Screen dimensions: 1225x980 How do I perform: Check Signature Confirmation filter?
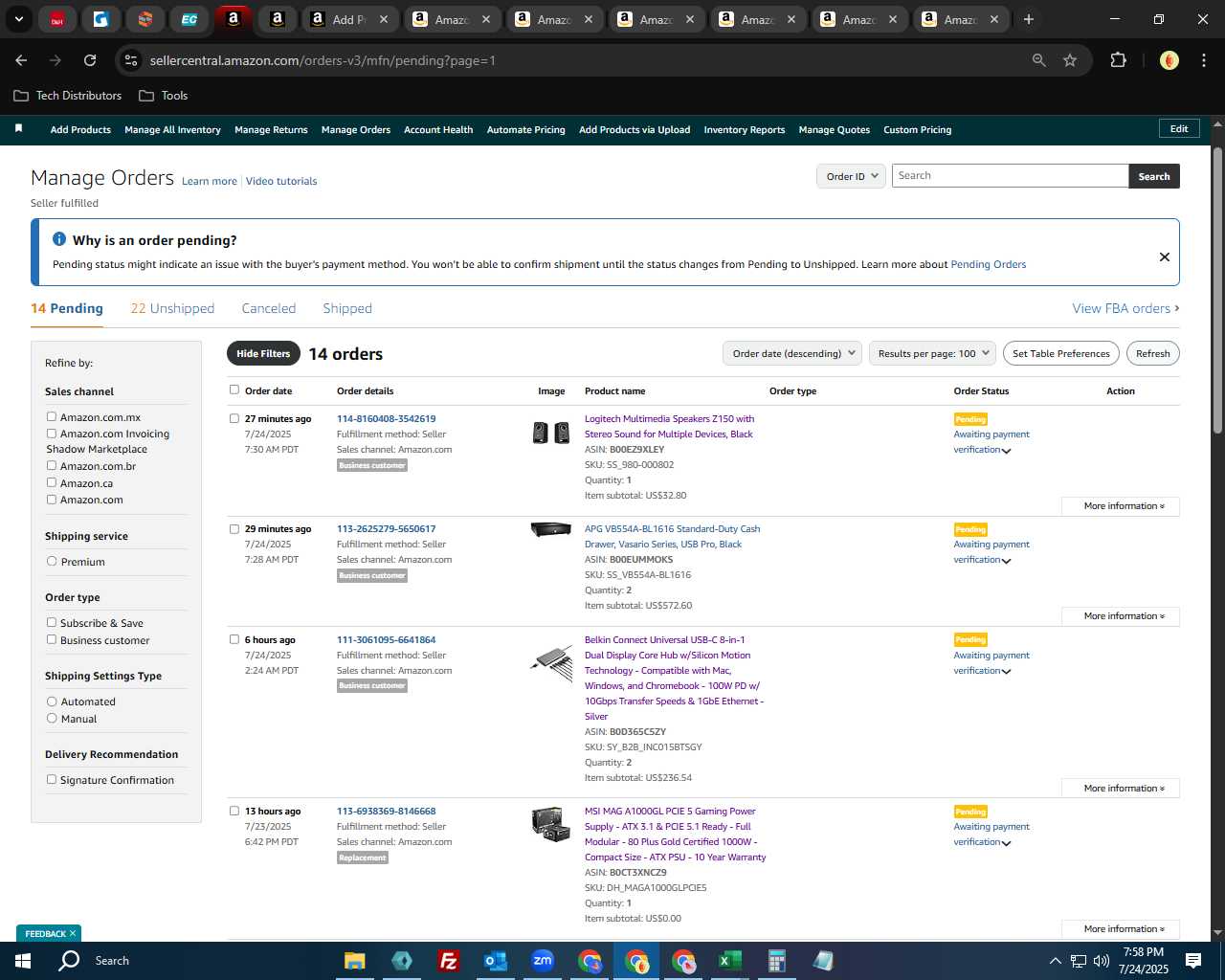(x=52, y=779)
